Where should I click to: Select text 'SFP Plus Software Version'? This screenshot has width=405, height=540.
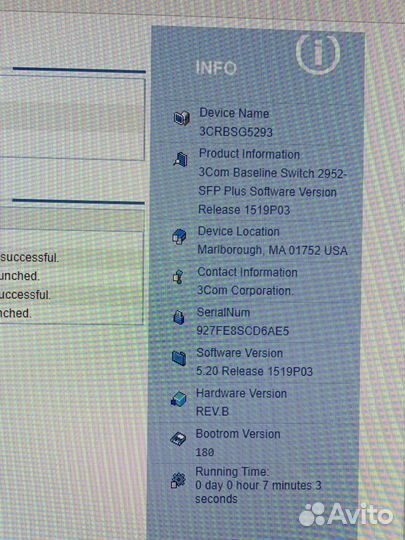[x=267, y=191]
